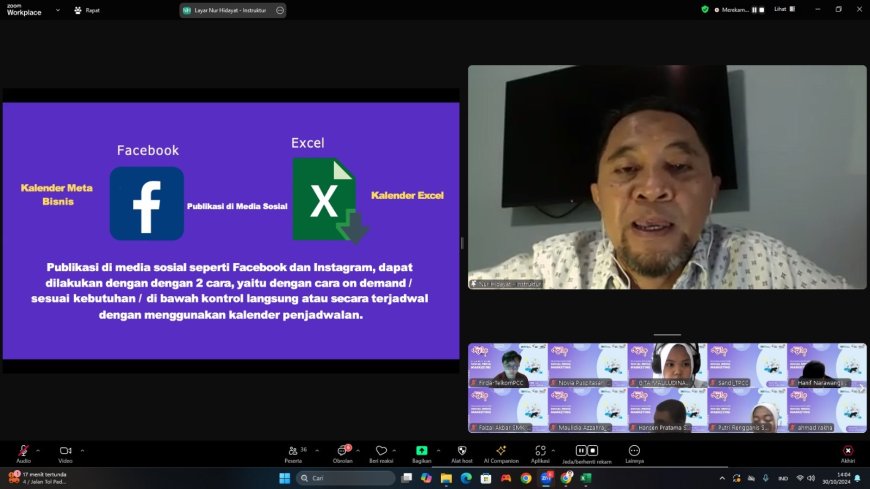The width and height of the screenshot is (870, 489).
Task: Unmute the microphone using Audio button
Action: 23,453
